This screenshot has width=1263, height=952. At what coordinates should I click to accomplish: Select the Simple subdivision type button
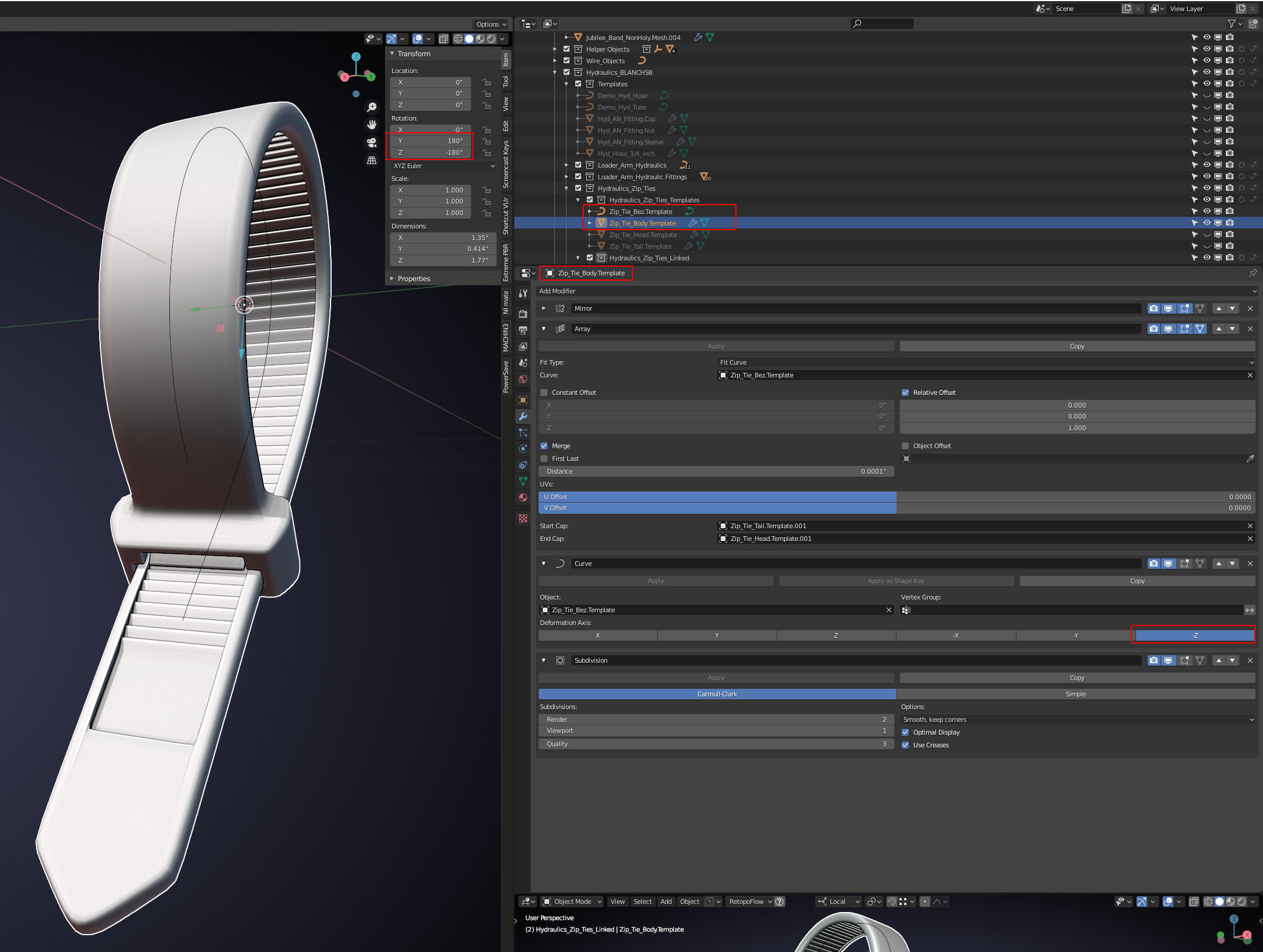pyautogui.click(x=1075, y=694)
